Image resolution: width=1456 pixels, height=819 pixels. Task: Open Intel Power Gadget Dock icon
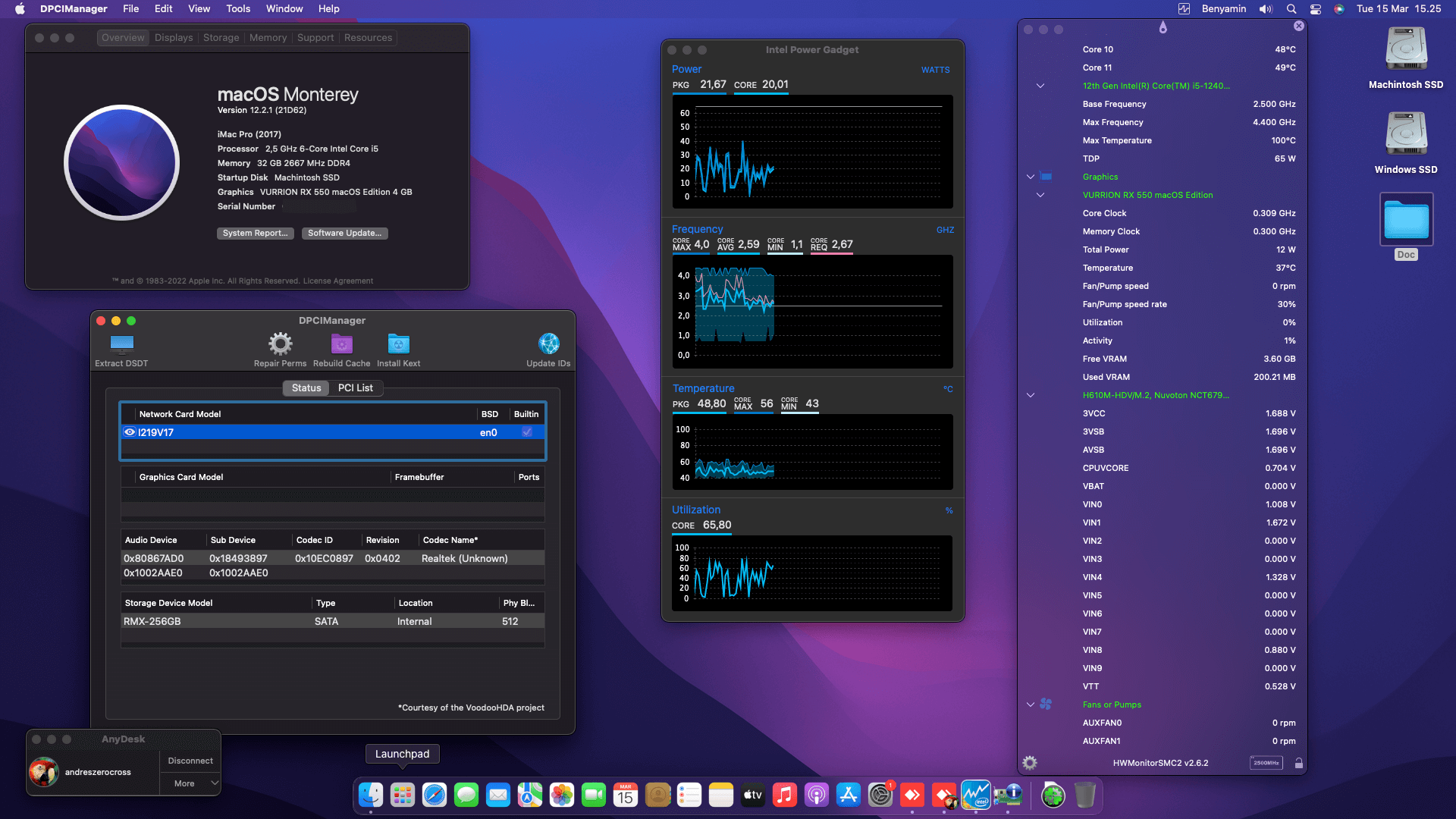(x=976, y=795)
